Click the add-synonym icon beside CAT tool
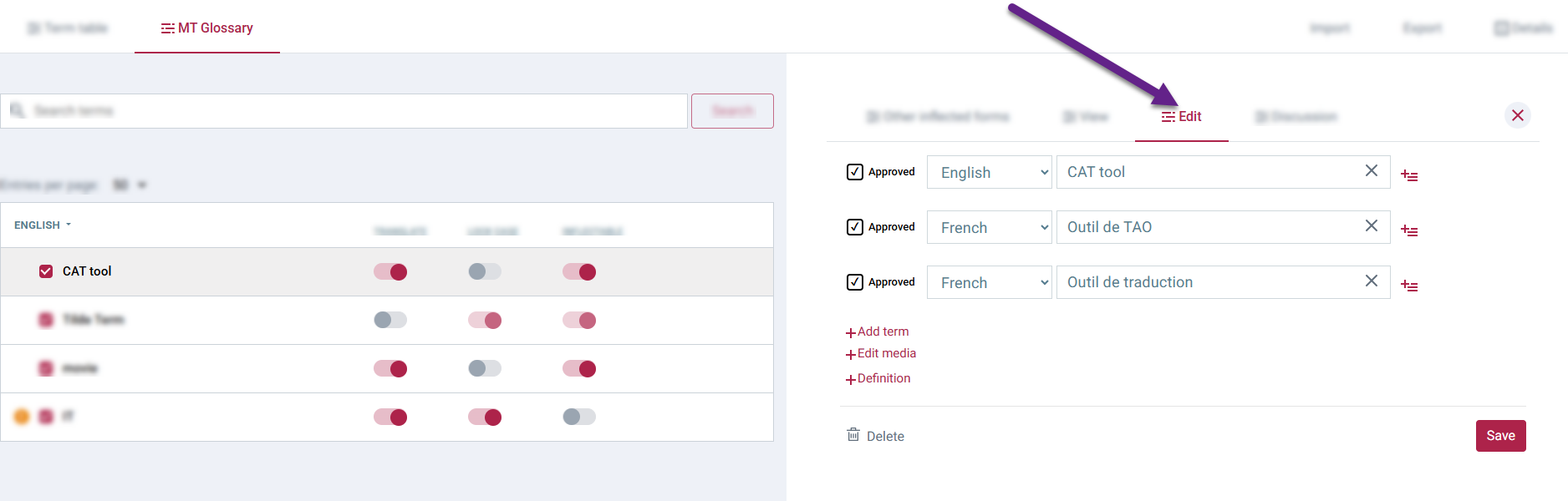Viewport: 1568px width, 501px height. pos(1409,175)
